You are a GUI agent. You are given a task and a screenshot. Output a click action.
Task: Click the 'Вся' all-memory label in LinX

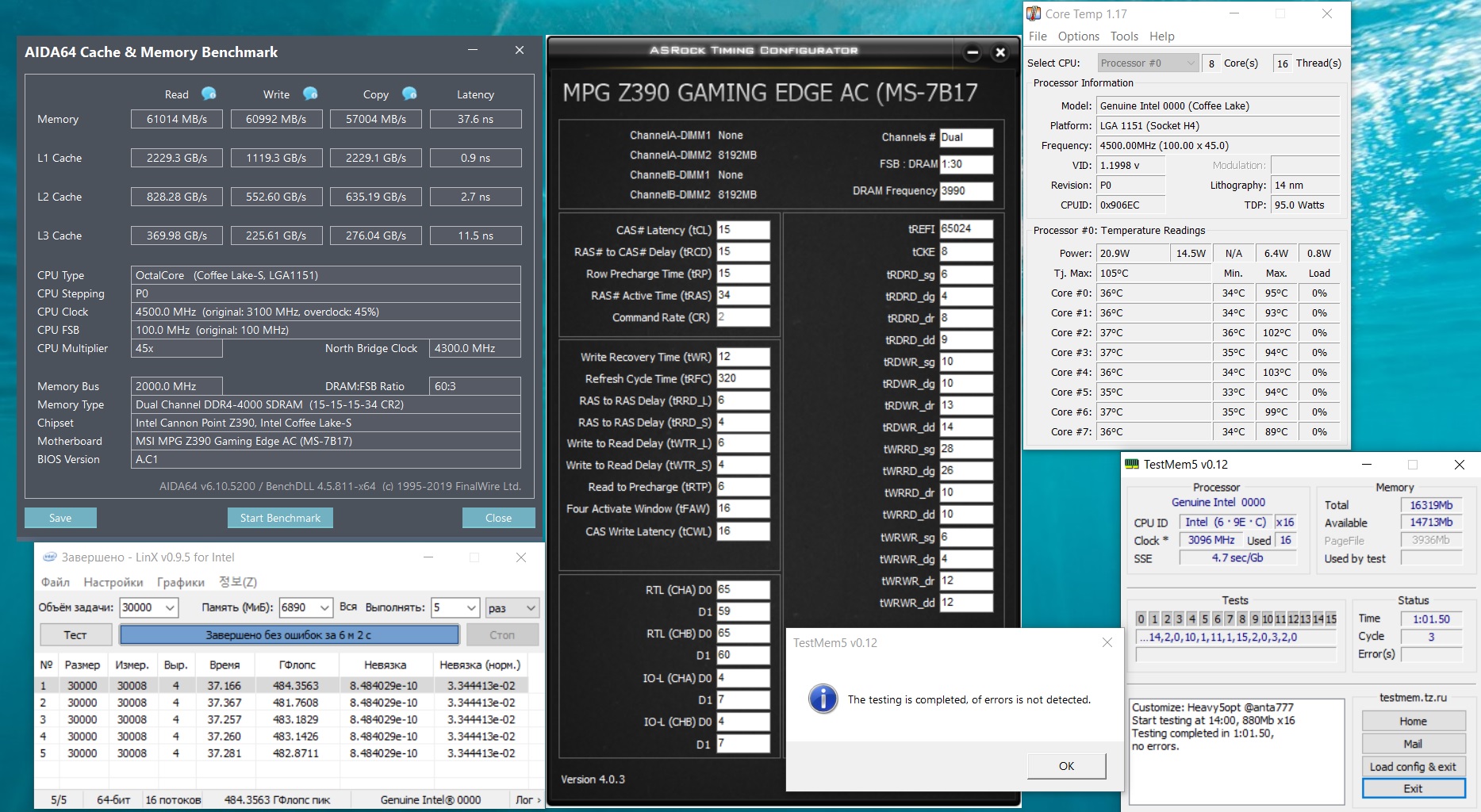tap(348, 607)
